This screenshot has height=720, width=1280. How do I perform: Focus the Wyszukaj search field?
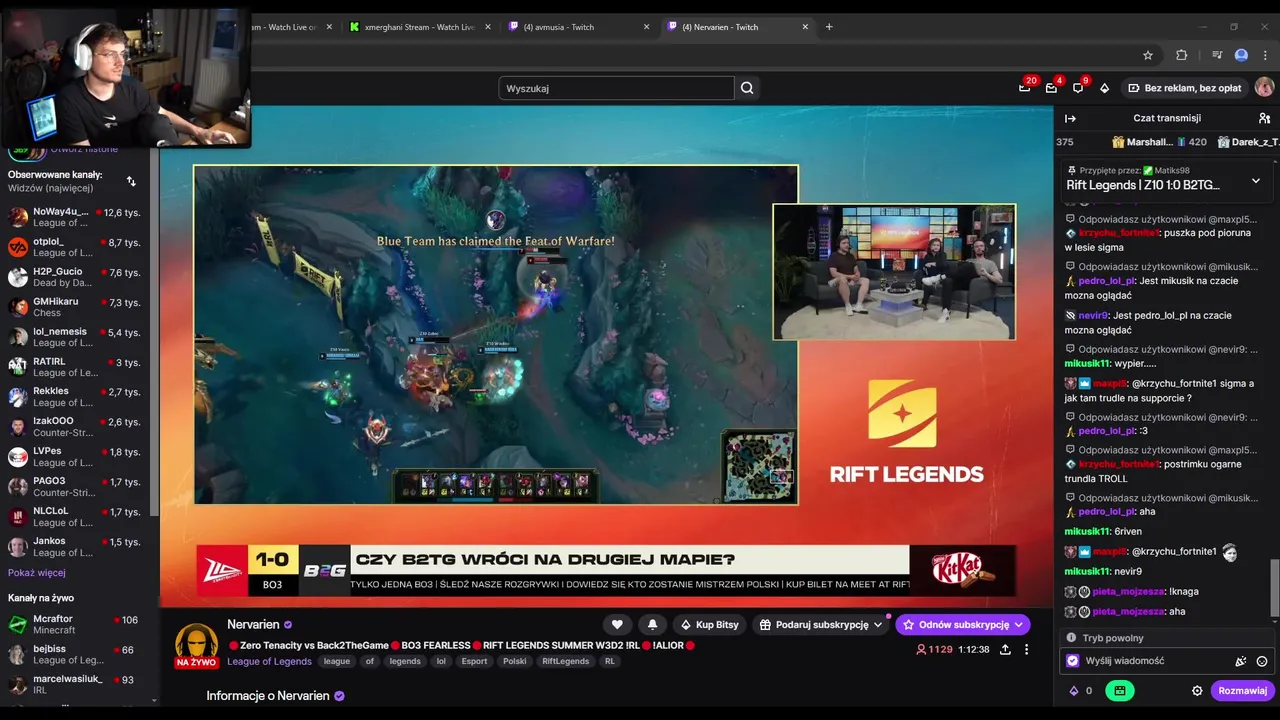[616, 88]
